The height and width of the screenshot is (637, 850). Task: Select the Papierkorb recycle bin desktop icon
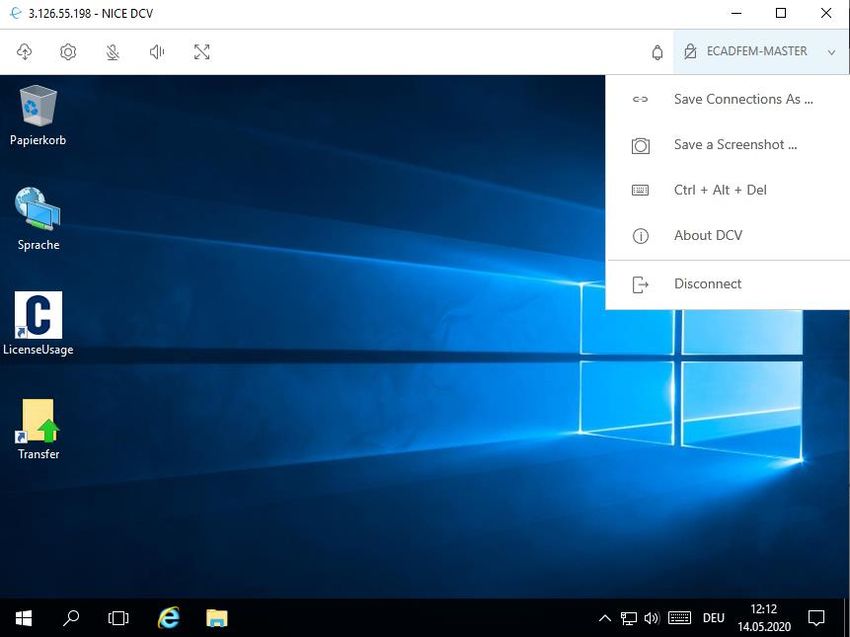pos(37,115)
